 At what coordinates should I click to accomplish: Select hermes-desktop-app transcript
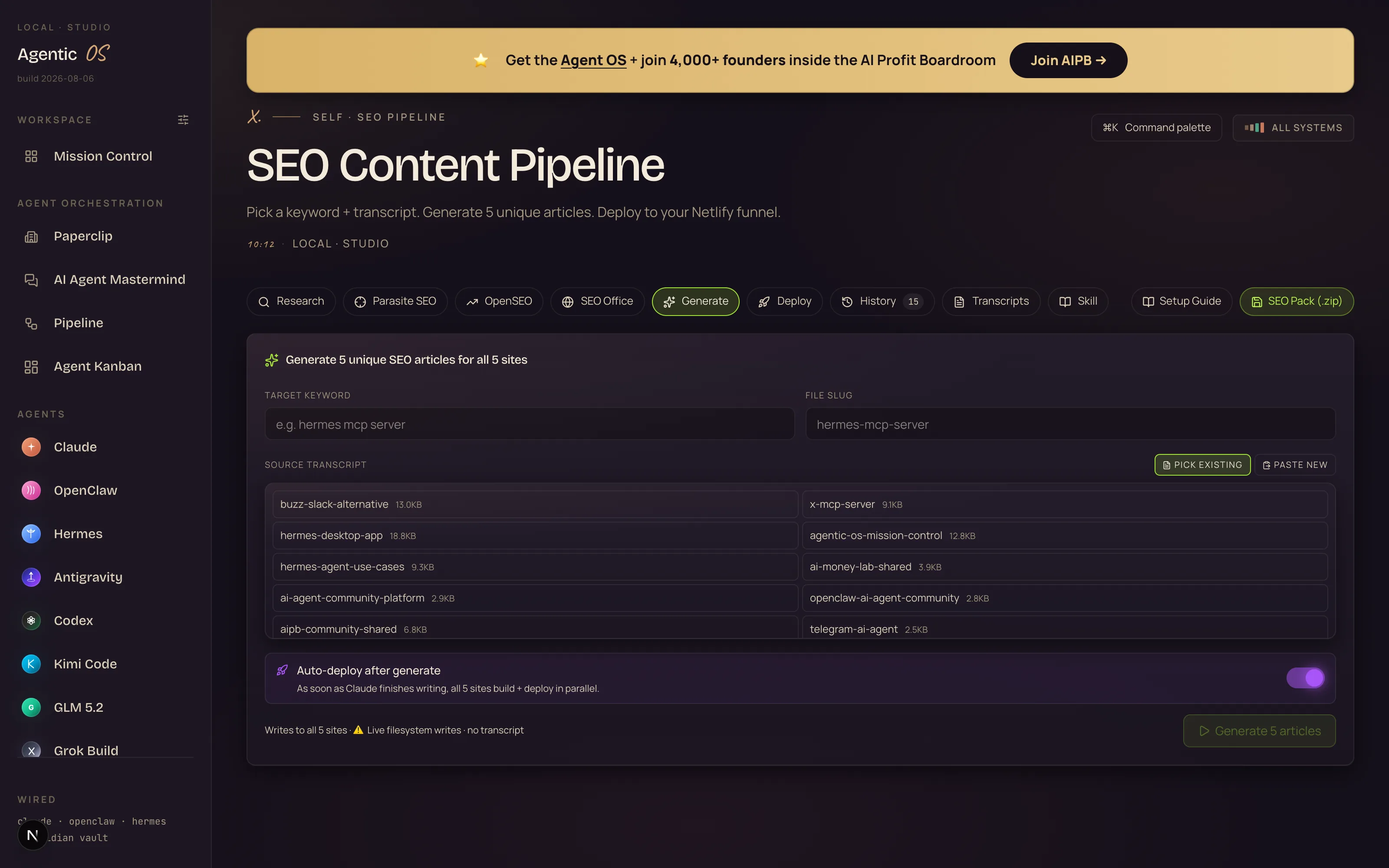pos(535,536)
